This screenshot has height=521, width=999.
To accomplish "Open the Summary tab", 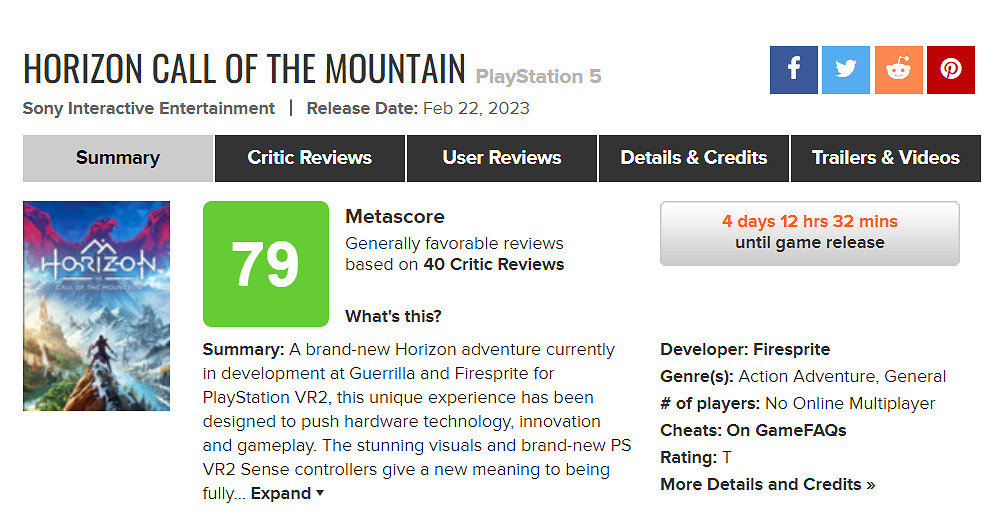I will (118, 158).
